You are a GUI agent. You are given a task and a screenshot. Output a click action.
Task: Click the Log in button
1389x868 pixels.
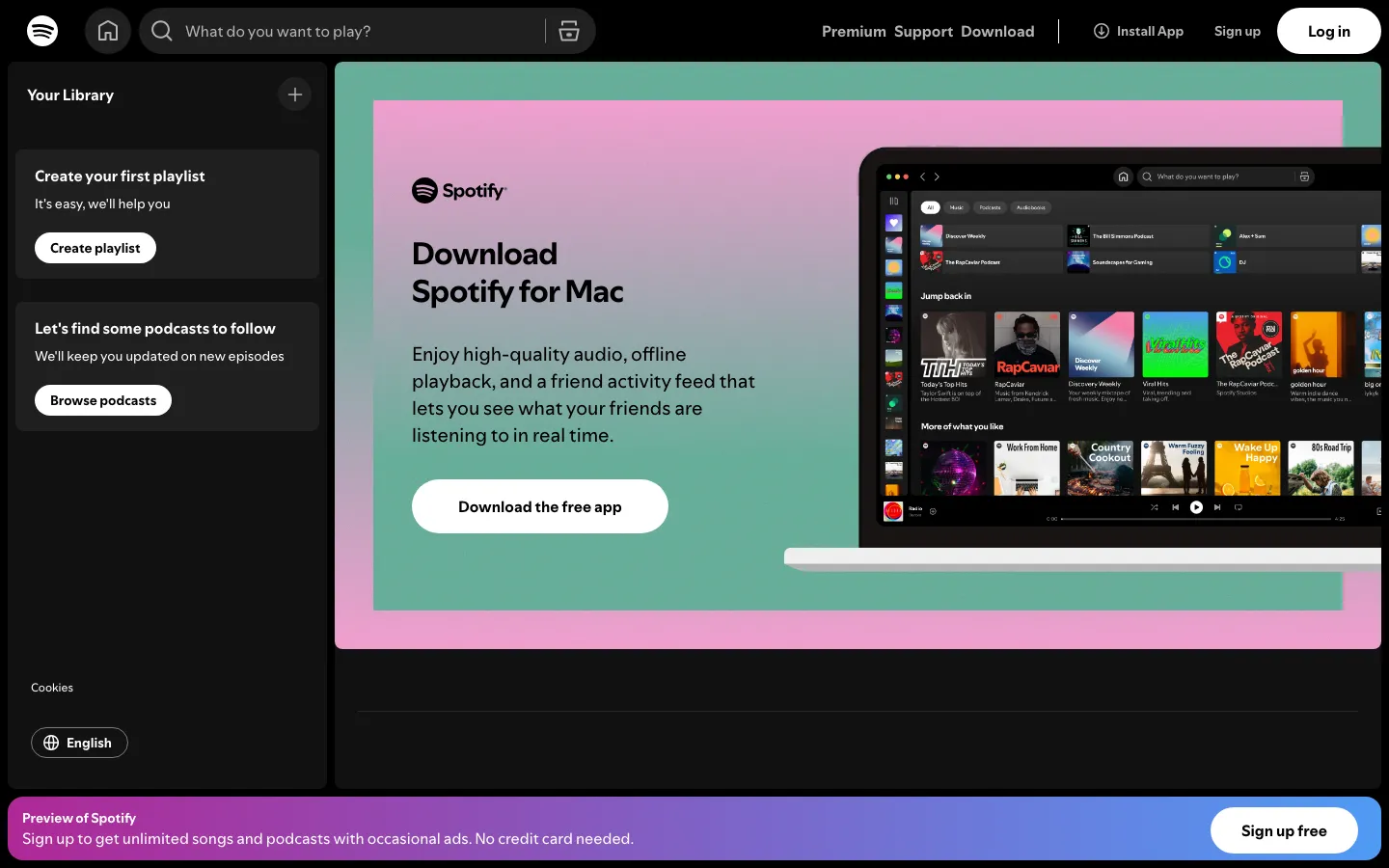click(x=1329, y=31)
